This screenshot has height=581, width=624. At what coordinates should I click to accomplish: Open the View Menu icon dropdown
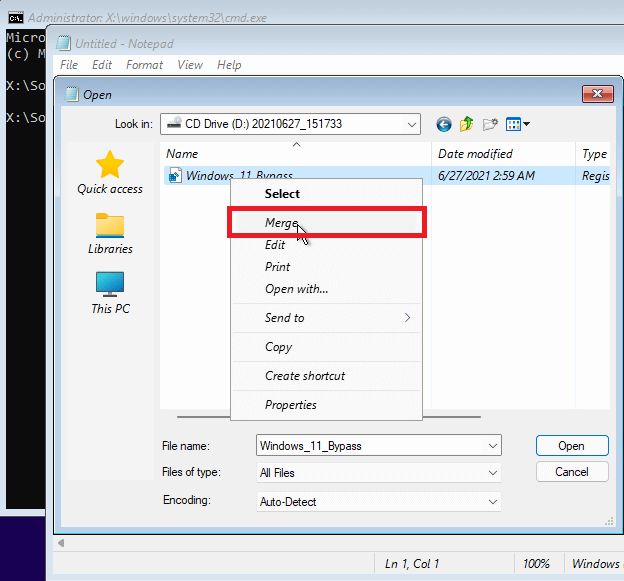pyautogui.click(x=518, y=124)
